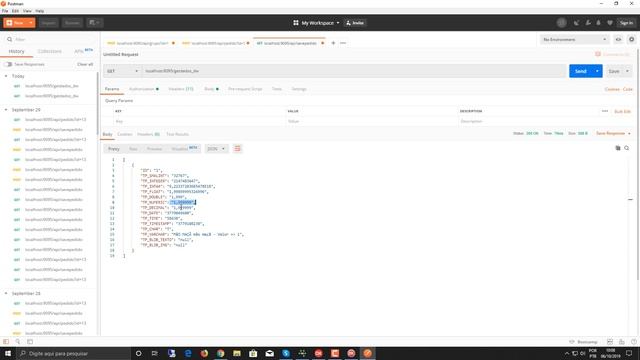Image resolution: width=640 pixels, height=360 pixels.
Task: Open the notifications bell icon
Action: point(598,23)
